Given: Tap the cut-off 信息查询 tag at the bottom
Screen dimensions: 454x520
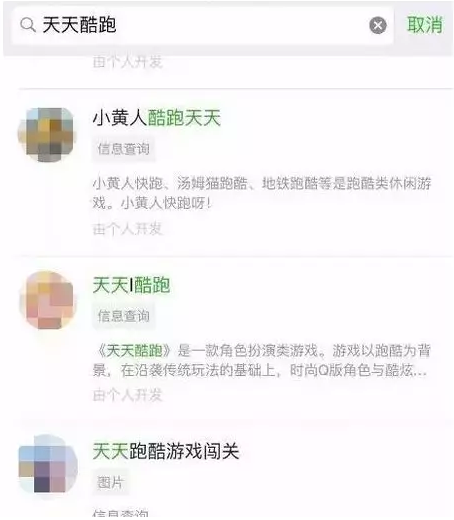Looking at the screenshot, I should (120, 514).
